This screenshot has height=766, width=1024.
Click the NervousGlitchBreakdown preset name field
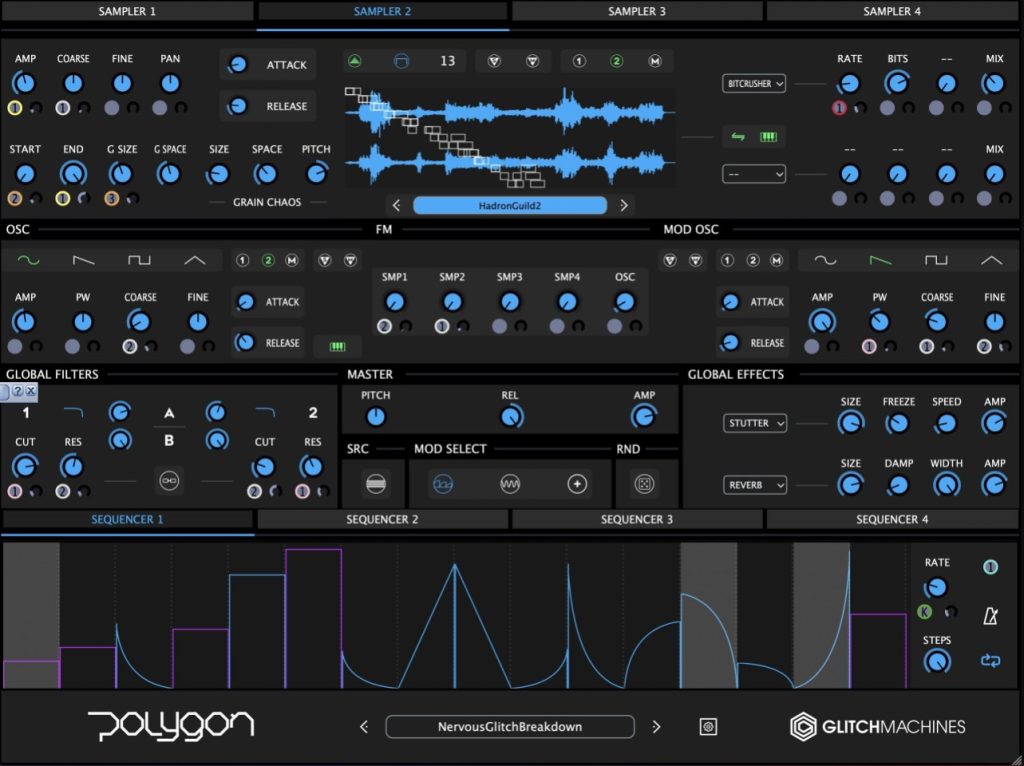click(510, 727)
